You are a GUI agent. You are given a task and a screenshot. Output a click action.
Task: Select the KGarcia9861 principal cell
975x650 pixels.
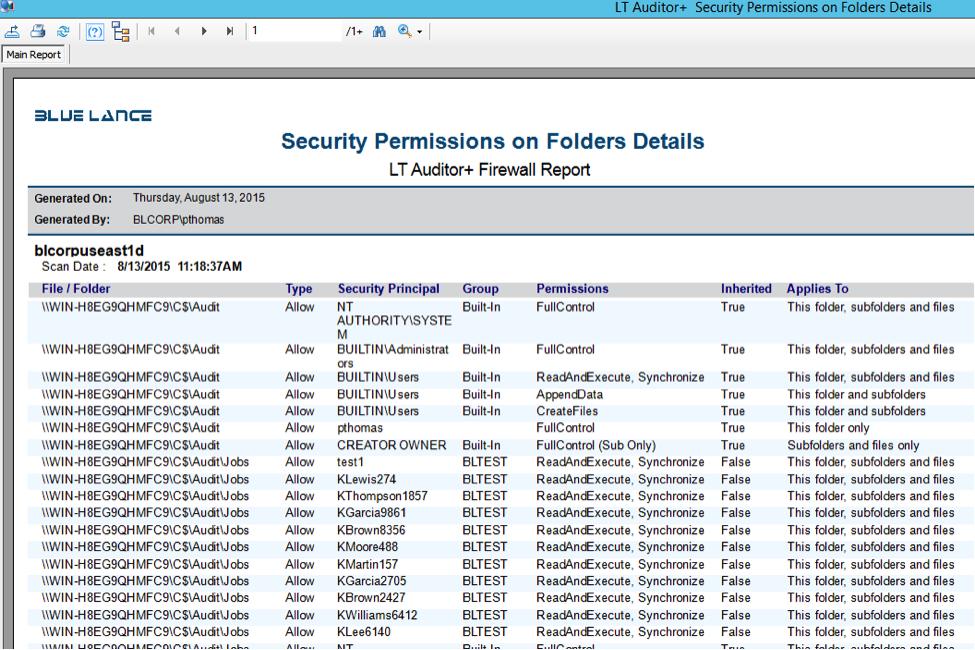tap(372, 513)
